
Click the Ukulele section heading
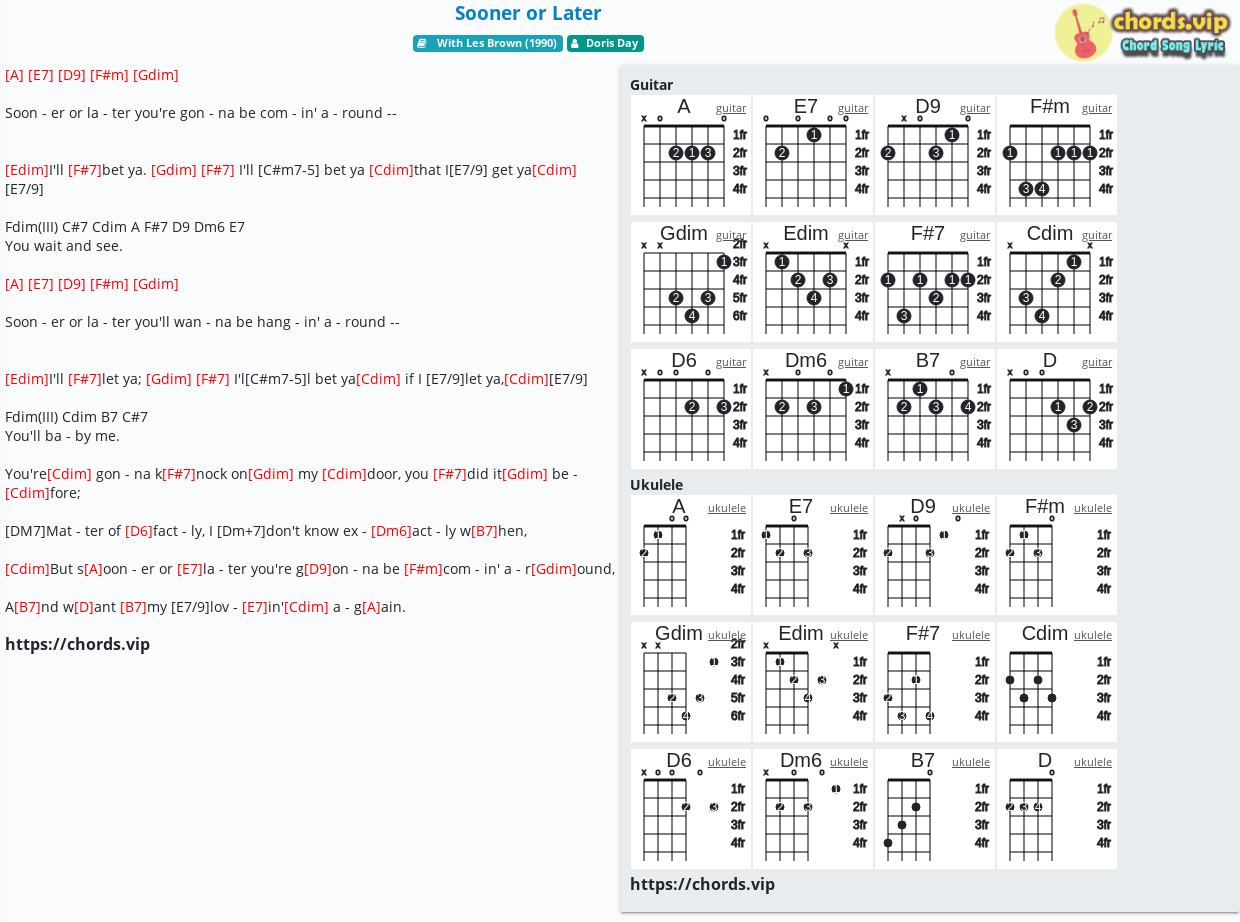656,485
